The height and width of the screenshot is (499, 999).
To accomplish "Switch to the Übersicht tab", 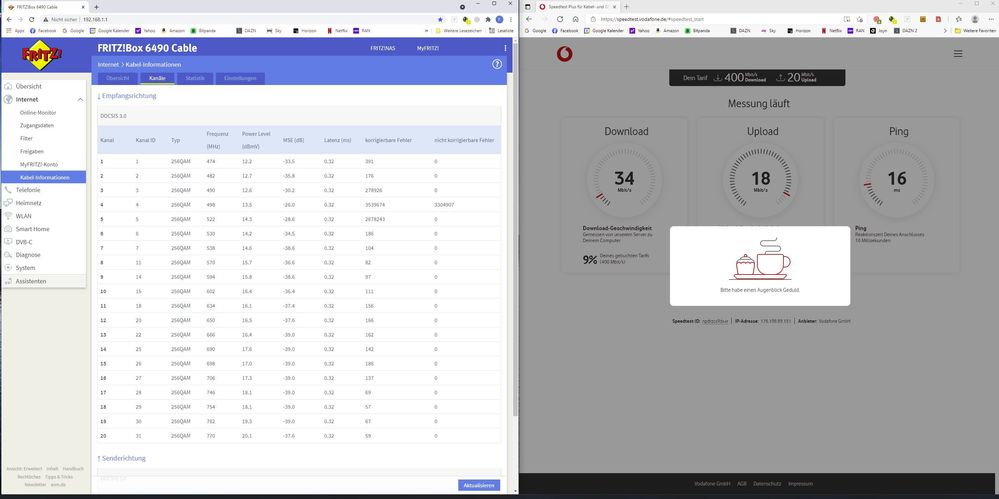I will pyautogui.click(x=117, y=78).
